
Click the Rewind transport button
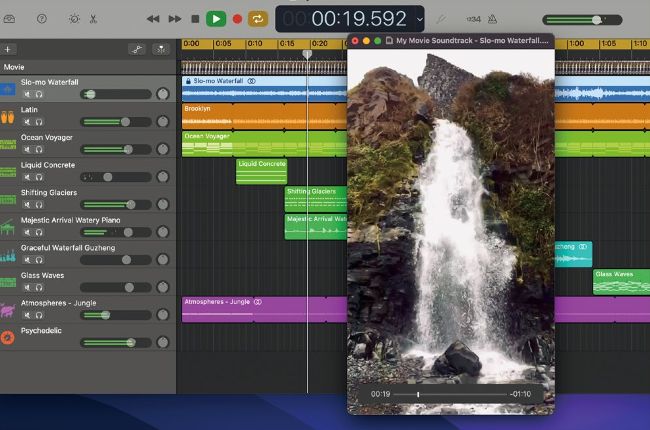pos(153,19)
